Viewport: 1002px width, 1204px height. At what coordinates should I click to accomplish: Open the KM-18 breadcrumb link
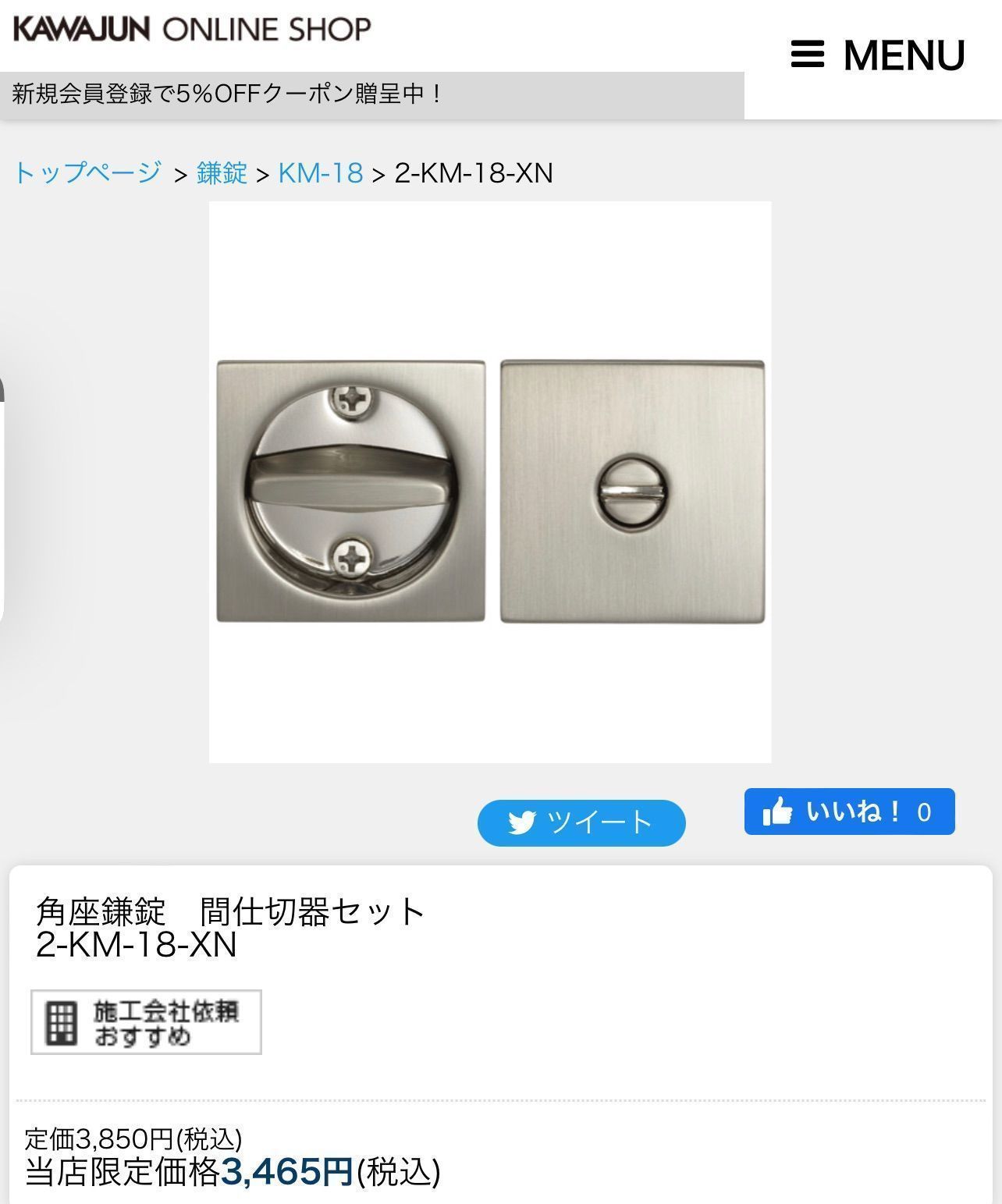(321, 172)
